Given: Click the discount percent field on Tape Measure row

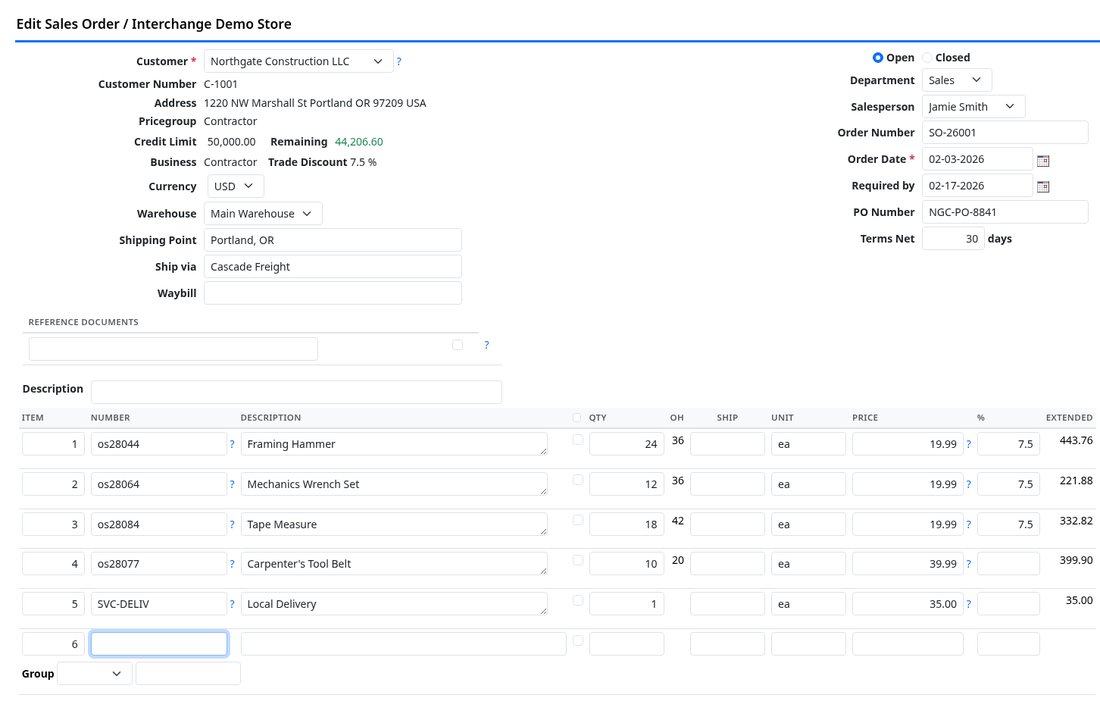Looking at the screenshot, I should [1008, 524].
